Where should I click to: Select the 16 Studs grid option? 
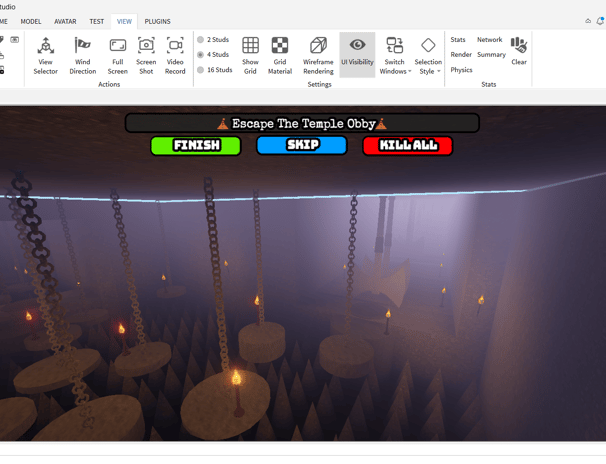[x=215, y=70]
